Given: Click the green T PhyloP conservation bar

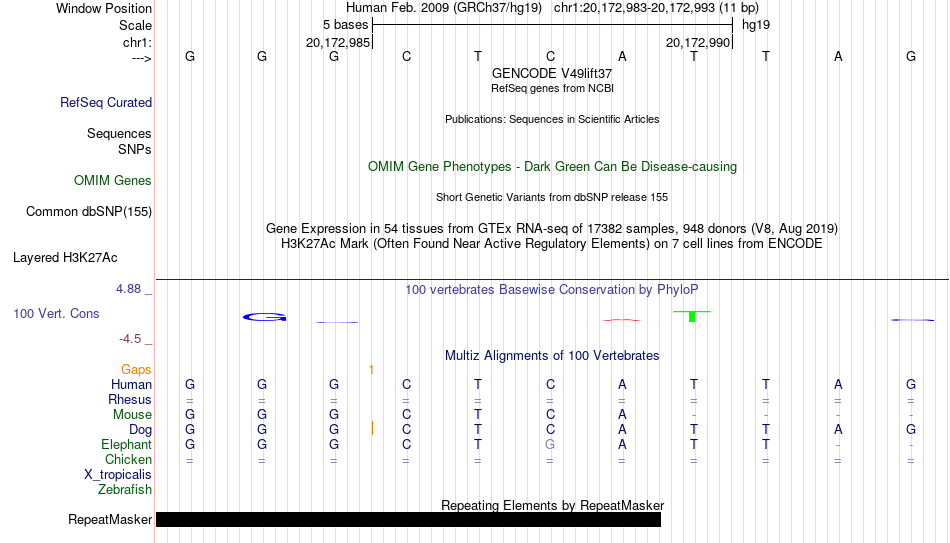Looking at the screenshot, I should [692, 316].
